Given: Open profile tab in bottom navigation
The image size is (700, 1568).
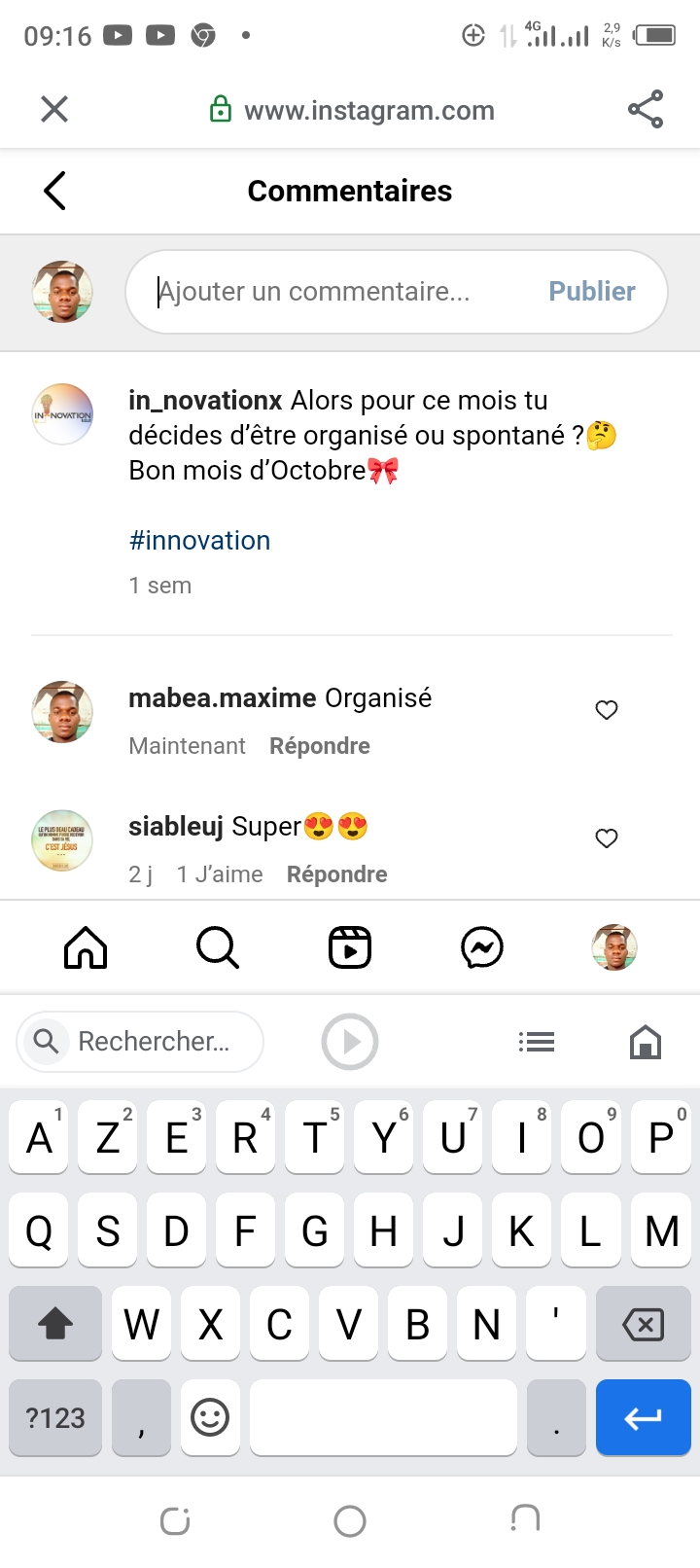Looking at the screenshot, I should [614, 947].
